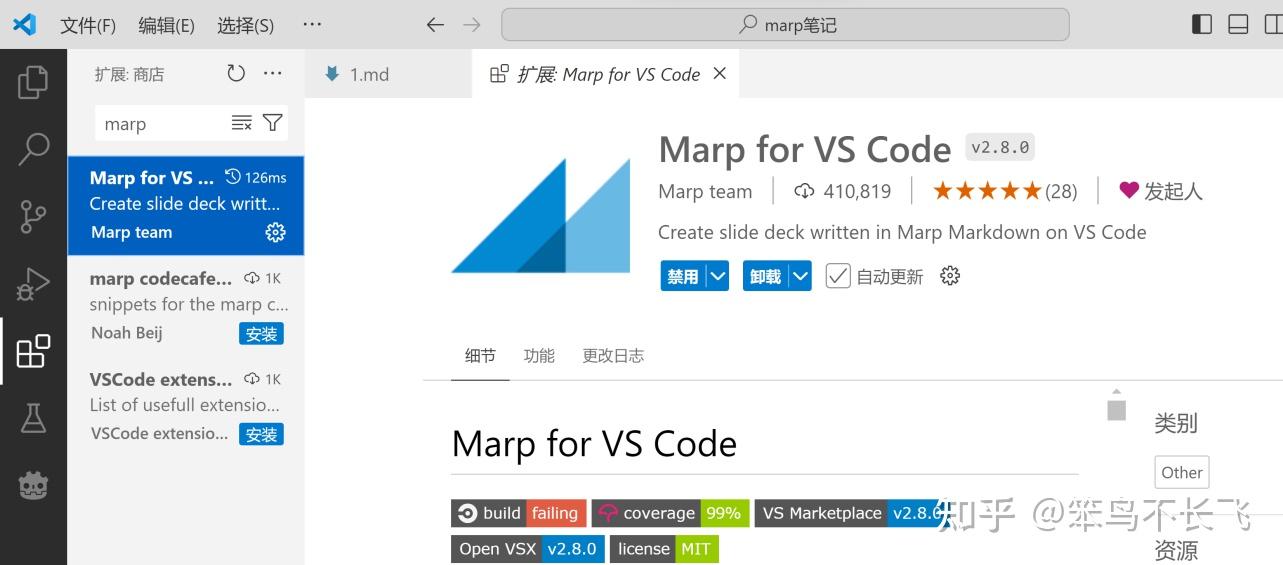Refresh the extensions marketplace list

[x=236, y=73]
